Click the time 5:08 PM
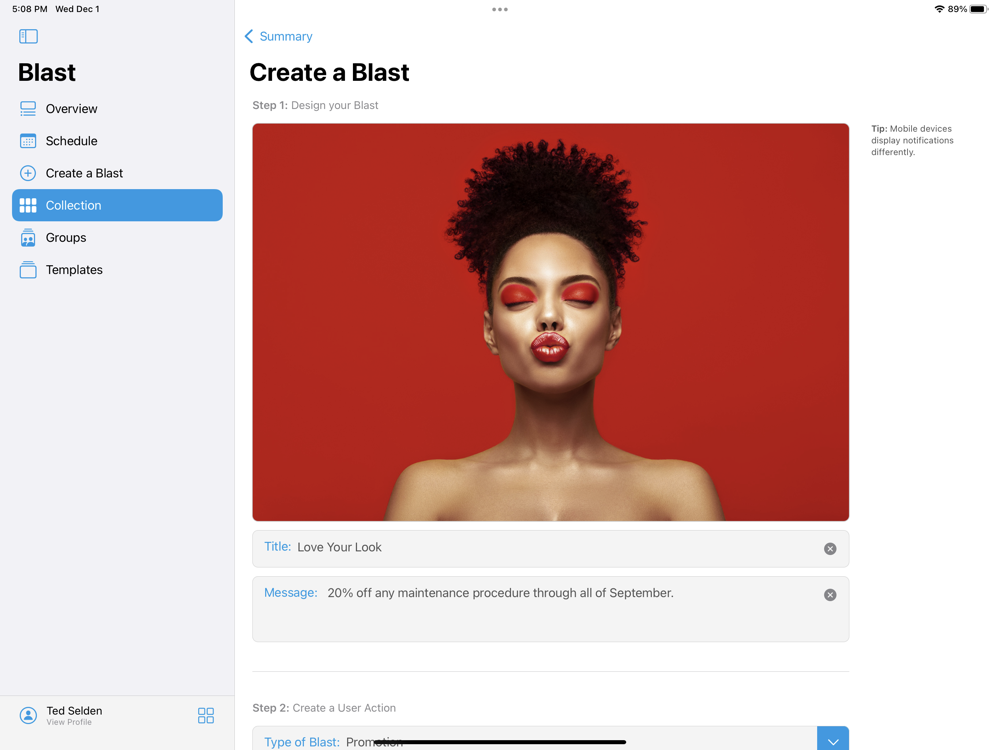1000x750 pixels. point(29,9)
